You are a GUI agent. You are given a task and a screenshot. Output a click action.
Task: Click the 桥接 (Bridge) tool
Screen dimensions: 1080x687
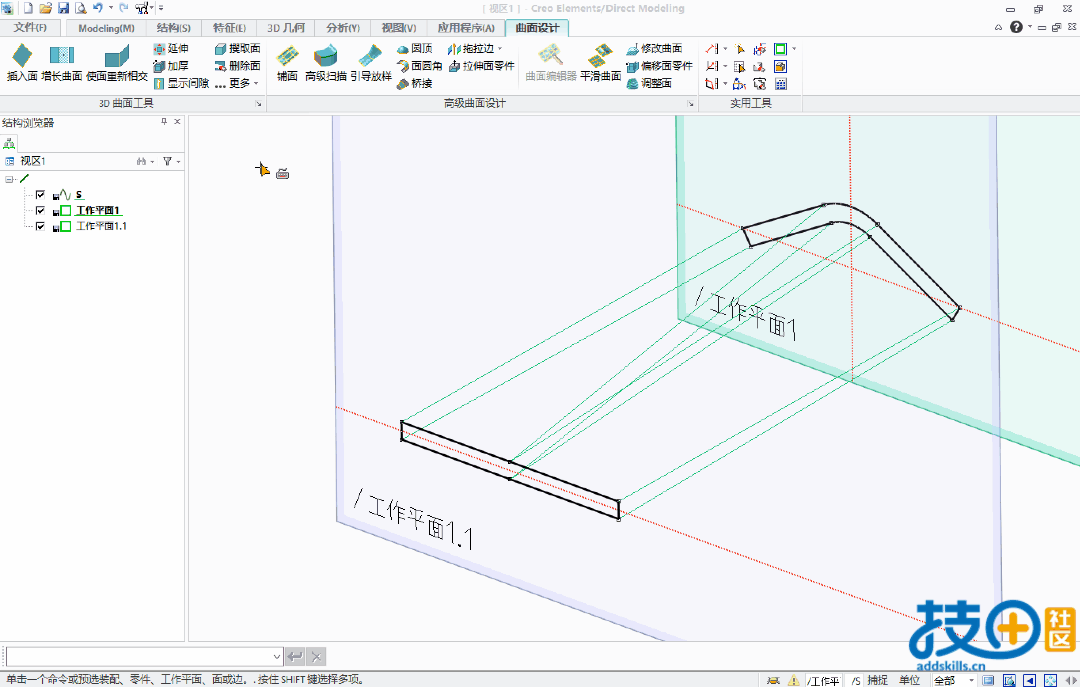click(x=415, y=83)
